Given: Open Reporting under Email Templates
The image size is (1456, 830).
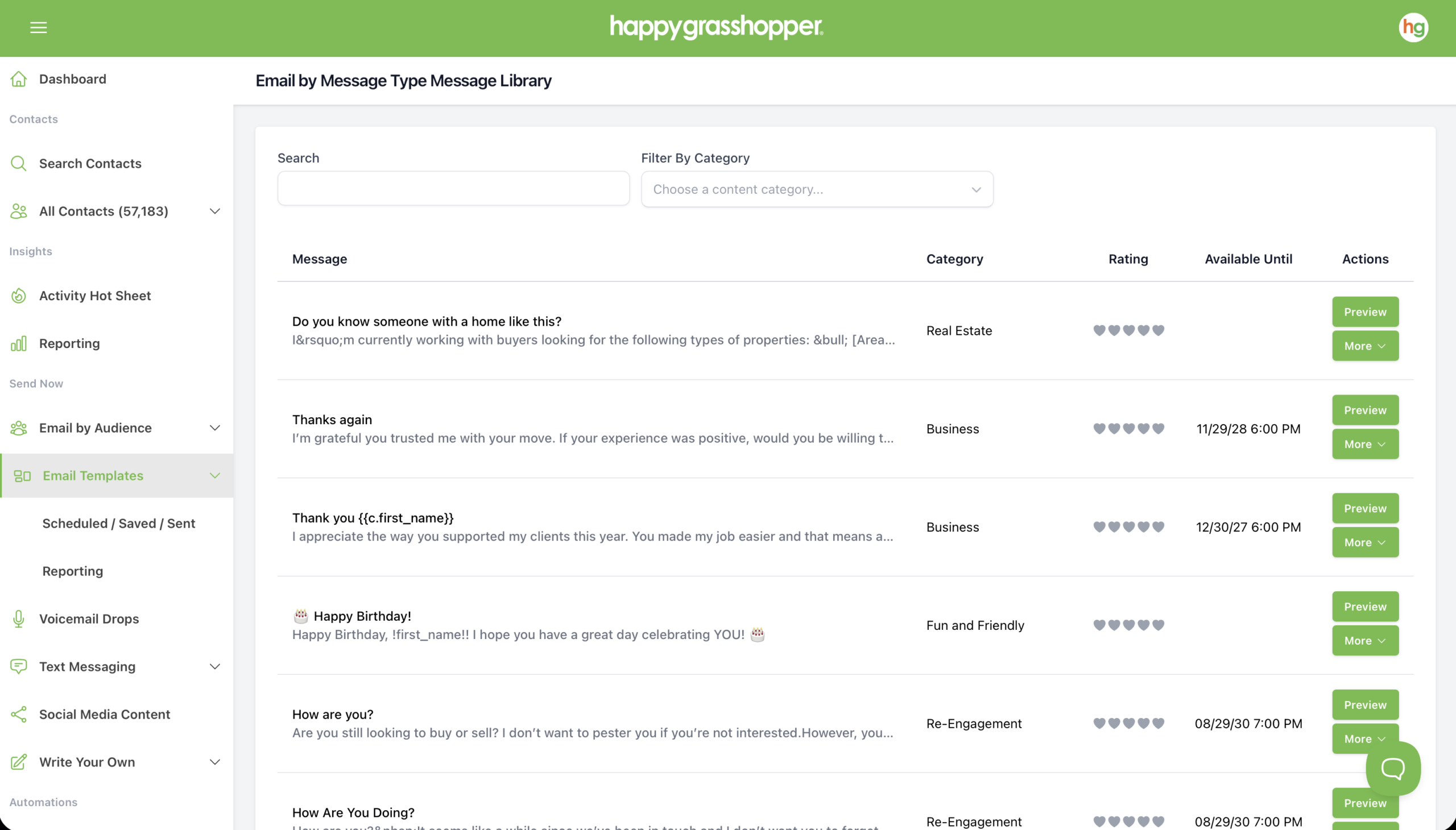Looking at the screenshot, I should [72, 571].
